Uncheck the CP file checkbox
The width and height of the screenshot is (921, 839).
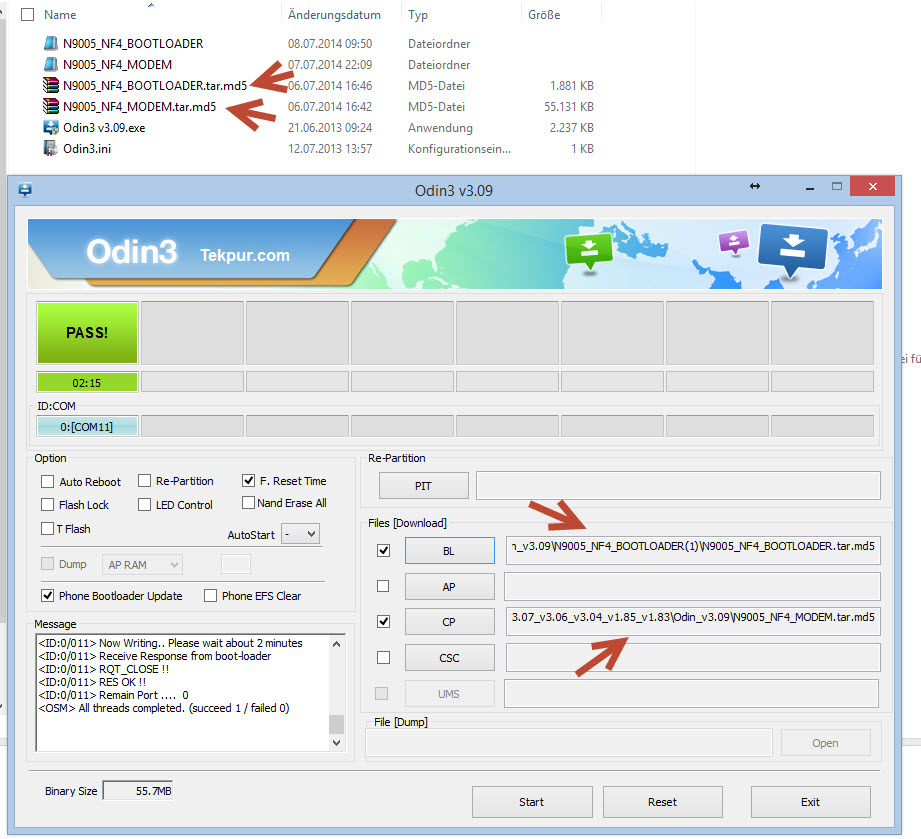[383, 622]
